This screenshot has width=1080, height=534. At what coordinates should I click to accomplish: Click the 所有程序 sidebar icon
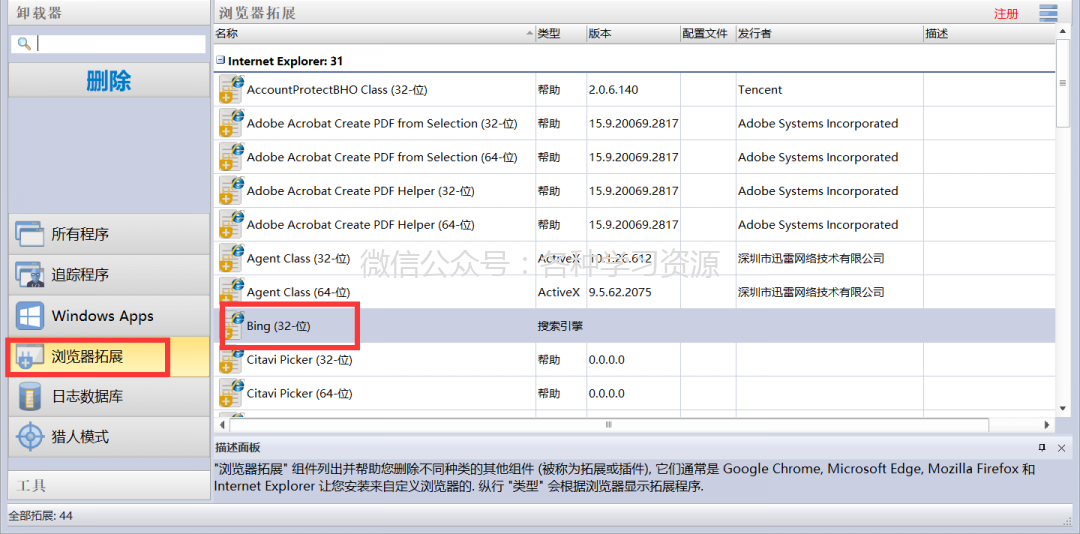tap(30, 234)
